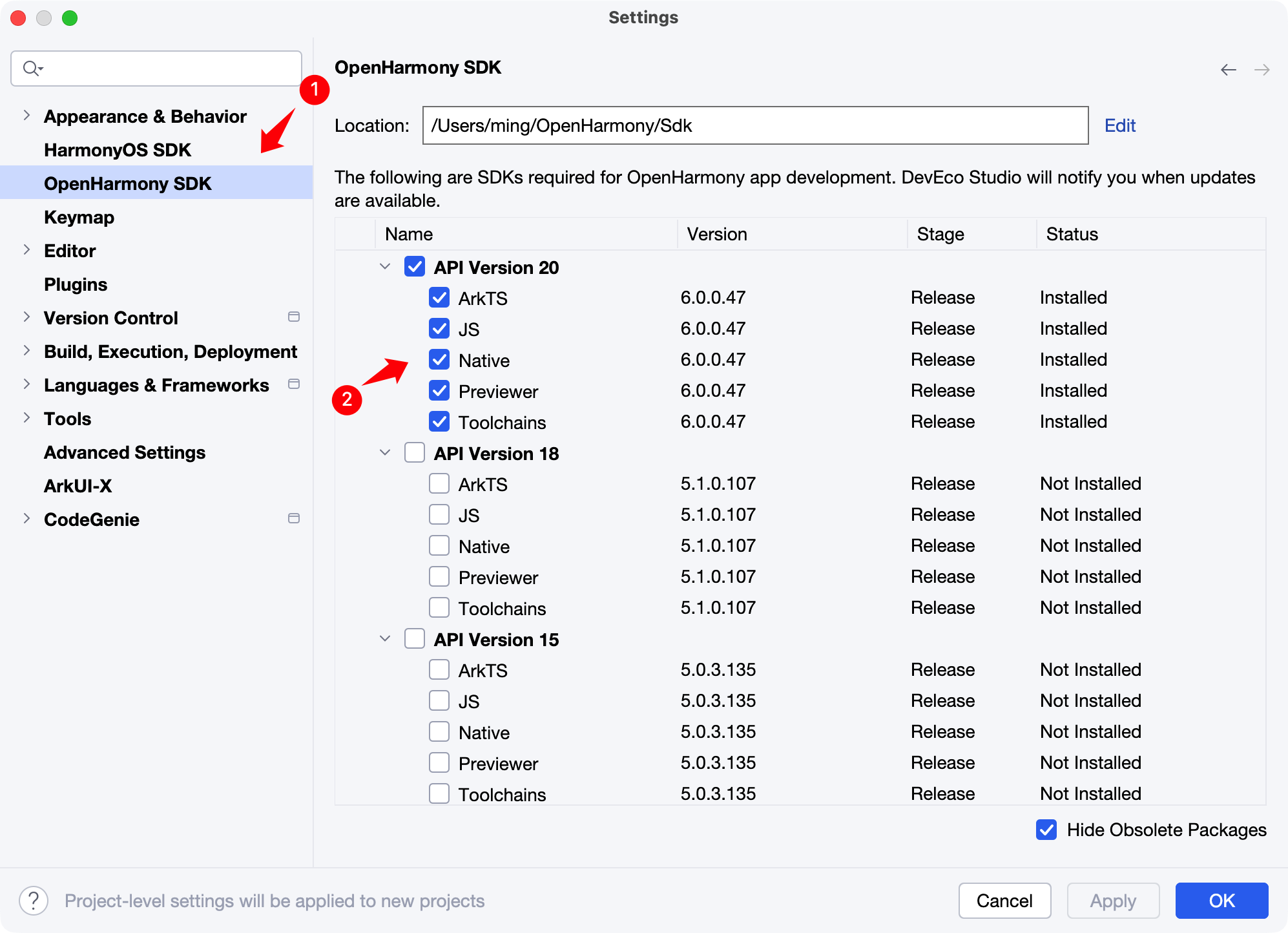Expand Appearance & Behavior section
The height and width of the screenshot is (933, 1288).
(x=26, y=116)
